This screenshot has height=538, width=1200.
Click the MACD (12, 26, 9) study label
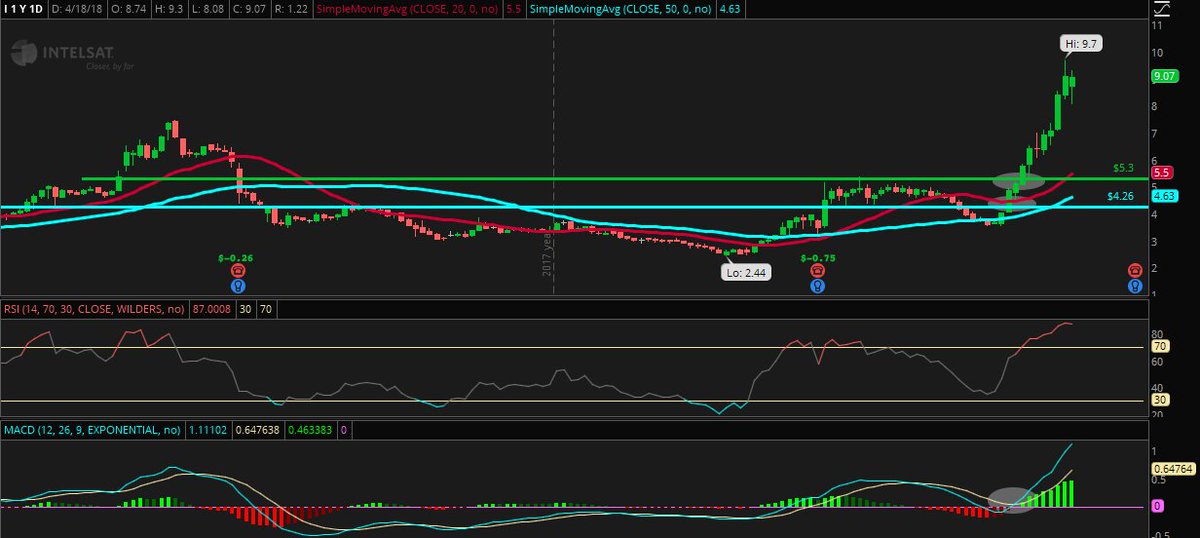(92, 430)
